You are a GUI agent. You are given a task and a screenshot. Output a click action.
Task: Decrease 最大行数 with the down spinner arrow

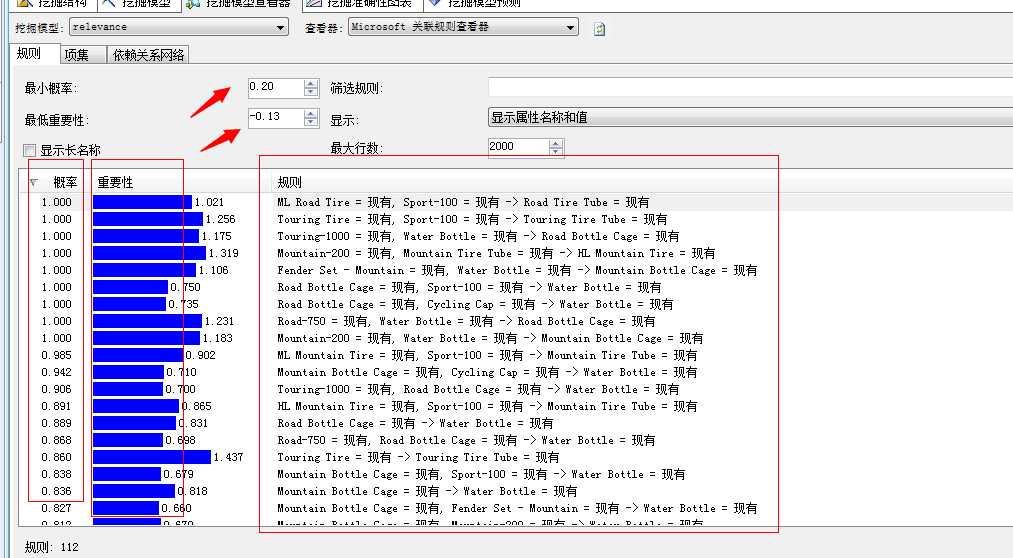pos(556,152)
